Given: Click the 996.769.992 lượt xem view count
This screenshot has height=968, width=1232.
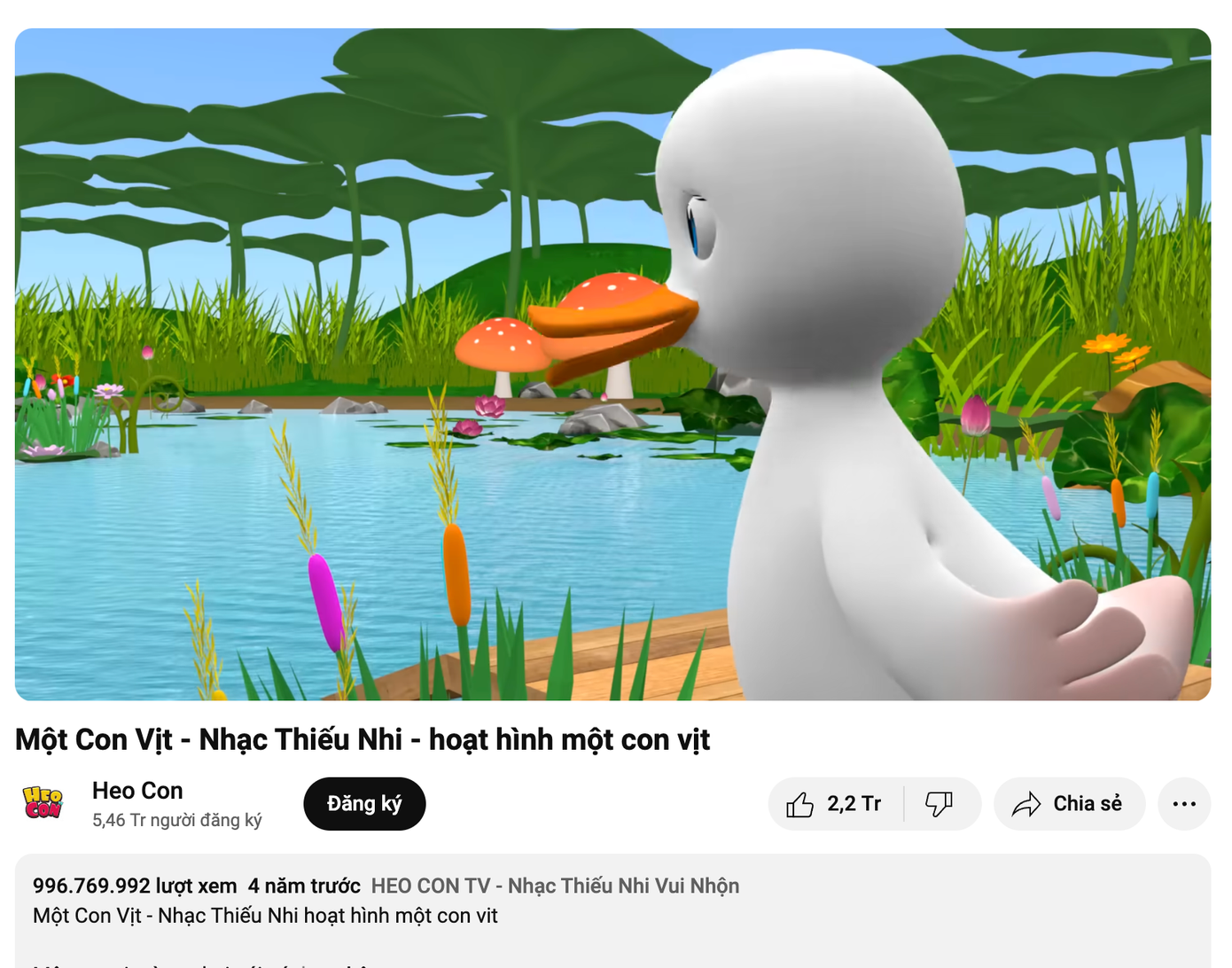Looking at the screenshot, I should pos(135,886).
